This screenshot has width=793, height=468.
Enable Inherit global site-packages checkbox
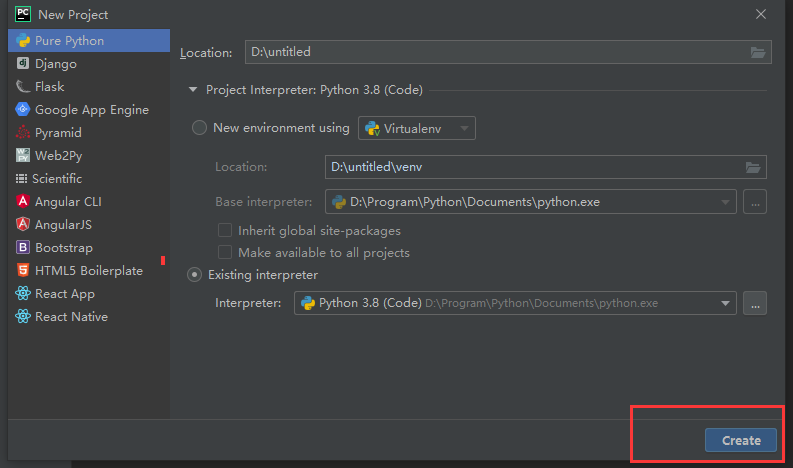(225, 230)
